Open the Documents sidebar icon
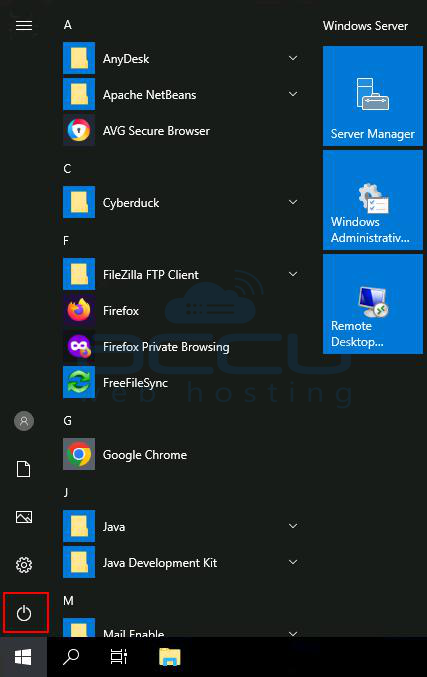Screen dimensions: 427x677 click(x=24, y=469)
